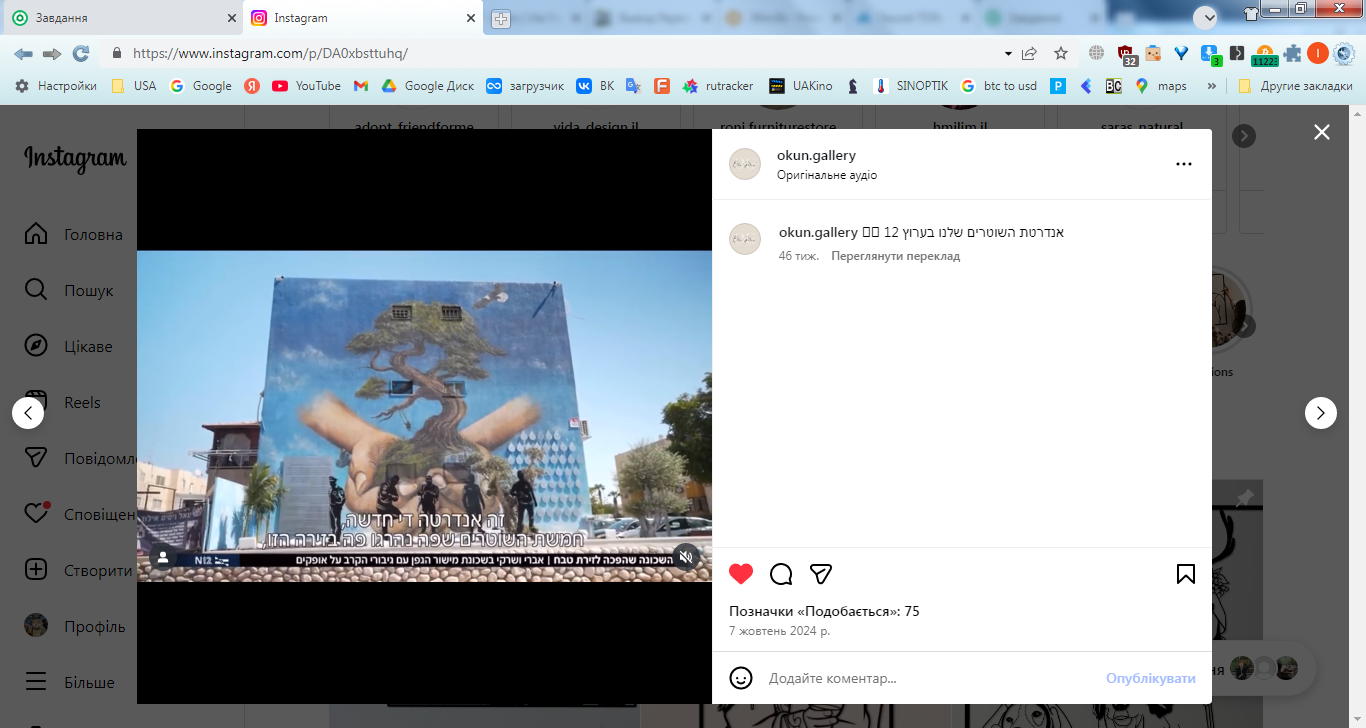Screen dimensions: 1366x728
Task: Open Цікаве explore in sidebar
Action: [68, 347]
